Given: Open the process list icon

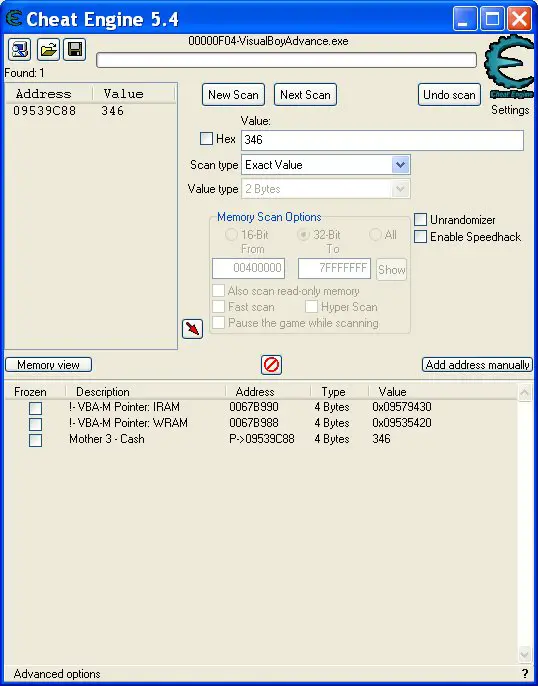Looking at the screenshot, I should click(x=19, y=49).
